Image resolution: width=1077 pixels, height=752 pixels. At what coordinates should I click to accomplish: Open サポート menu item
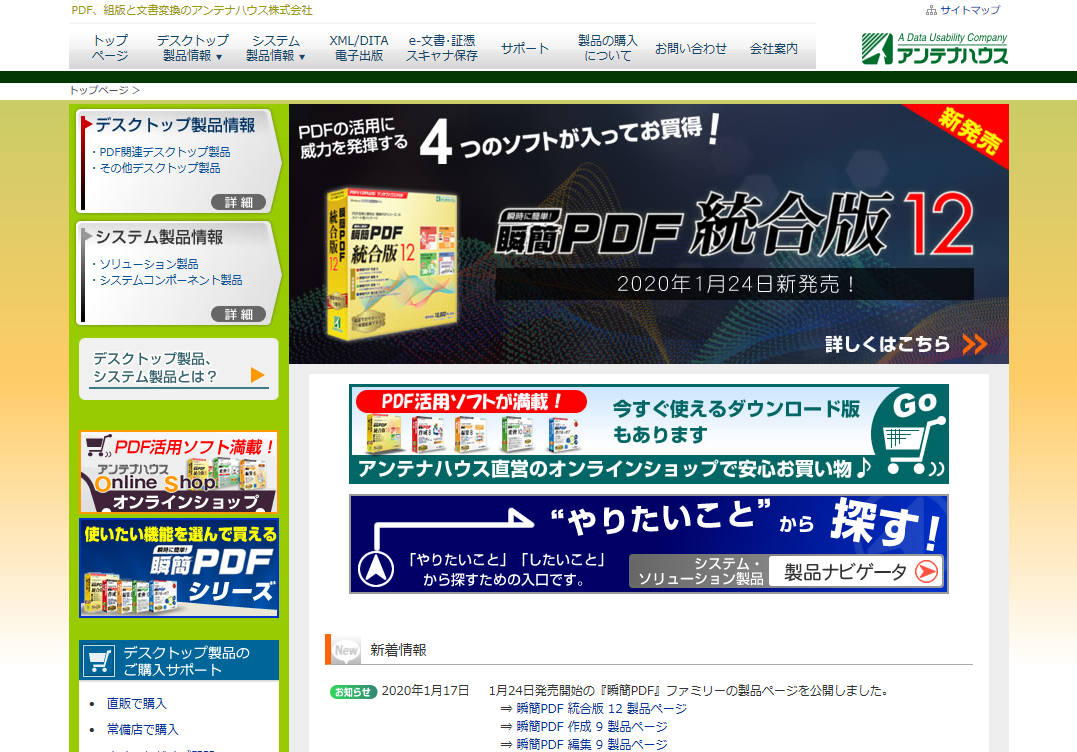pyautogui.click(x=525, y=48)
